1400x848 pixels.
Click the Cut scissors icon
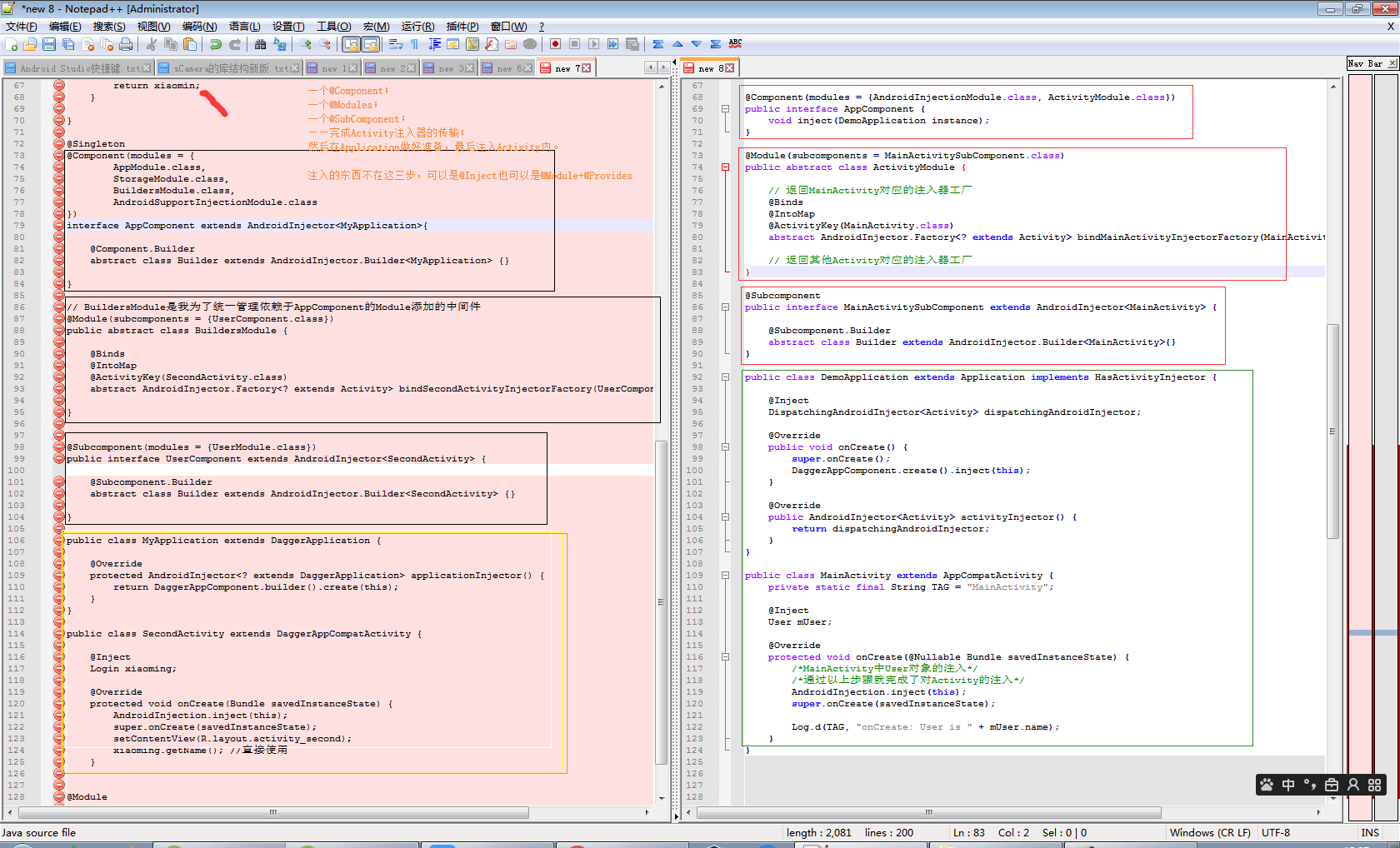[152, 44]
